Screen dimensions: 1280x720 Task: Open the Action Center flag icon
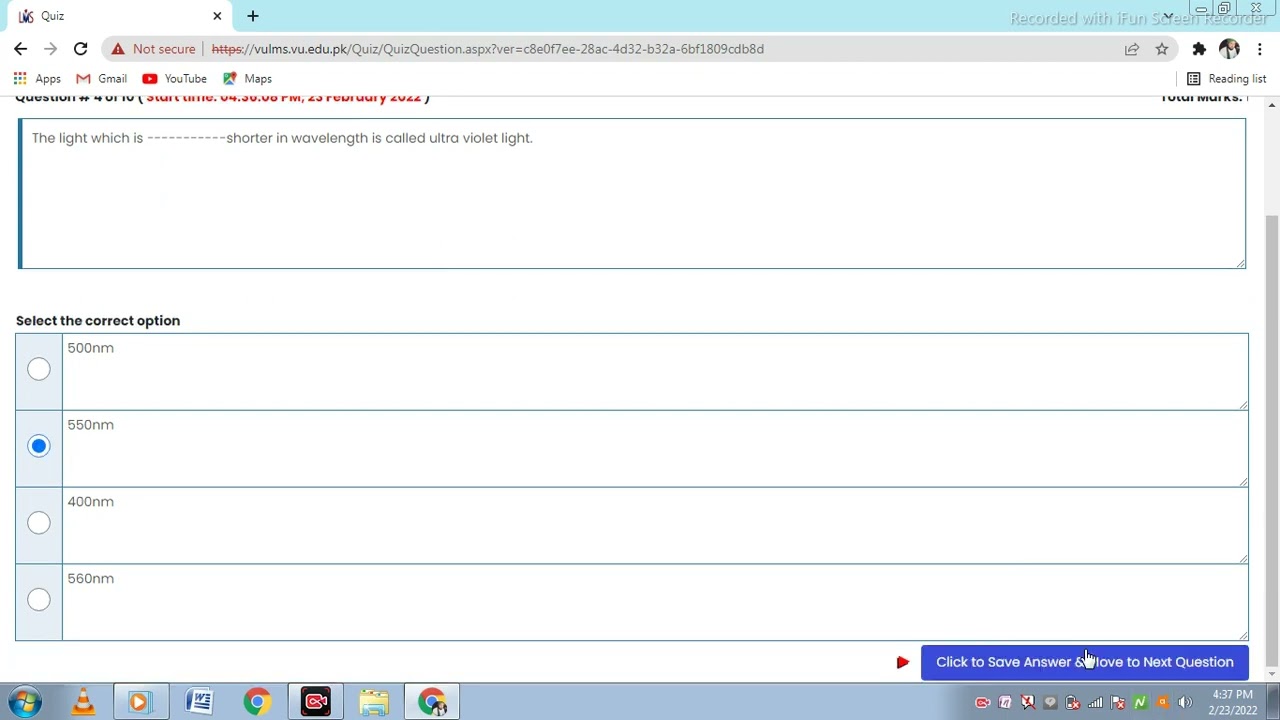point(1117,703)
